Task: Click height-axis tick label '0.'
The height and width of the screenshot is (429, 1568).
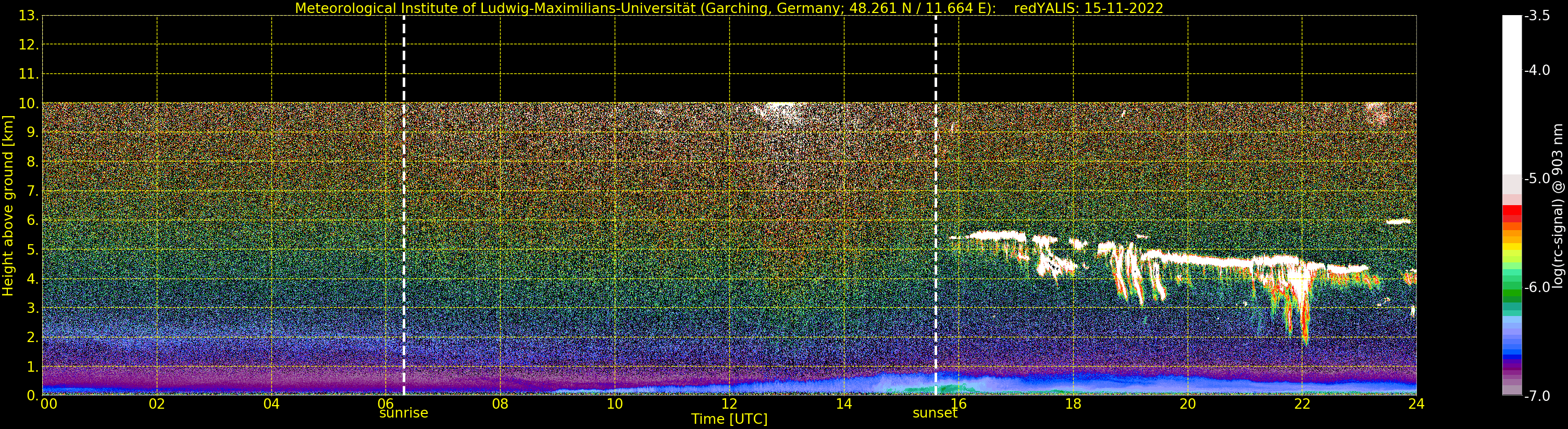Action: [x=32, y=396]
